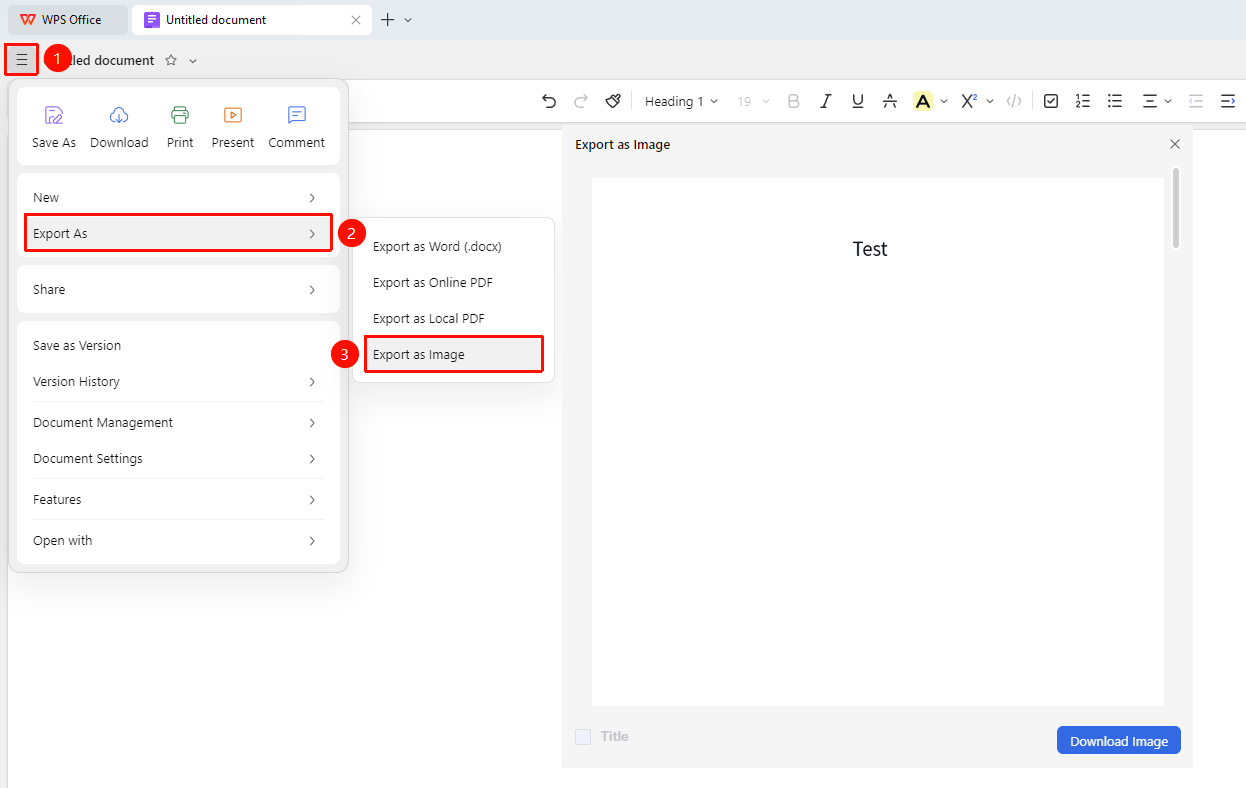Click the export preview scrollbar

1176,208
